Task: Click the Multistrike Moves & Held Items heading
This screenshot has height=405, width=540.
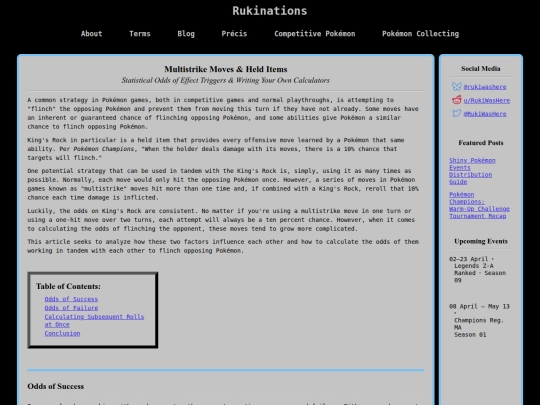Action: coord(226,69)
